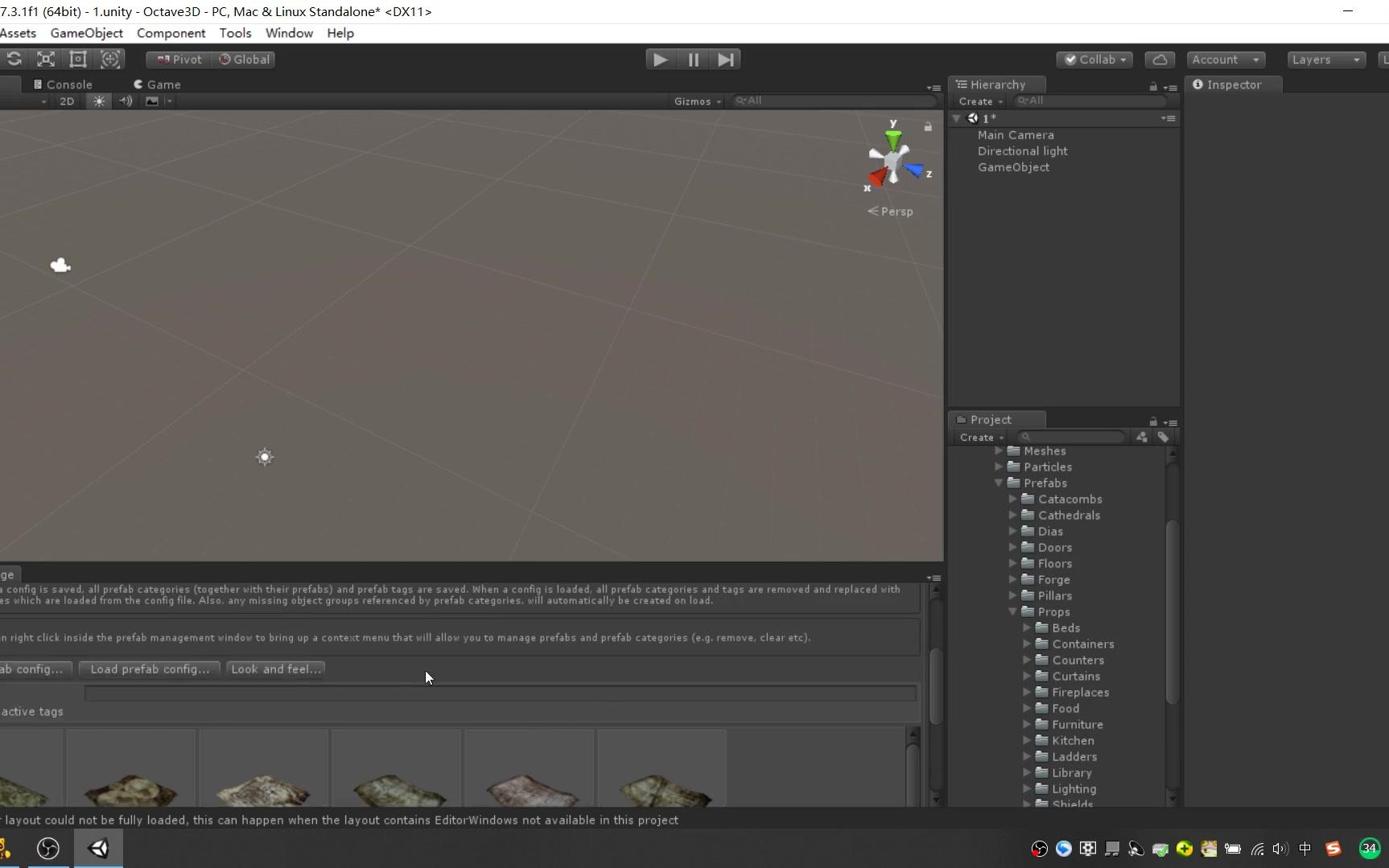The width and height of the screenshot is (1389, 868).
Task: Open the Cloud services panel
Action: tap(1160, 60)
